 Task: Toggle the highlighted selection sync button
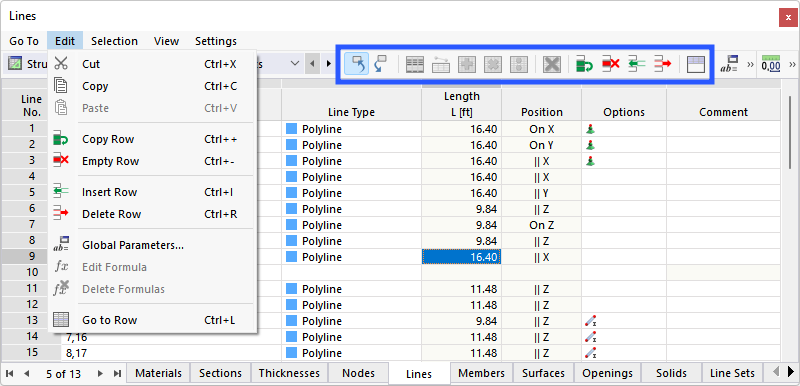point(357,64)
